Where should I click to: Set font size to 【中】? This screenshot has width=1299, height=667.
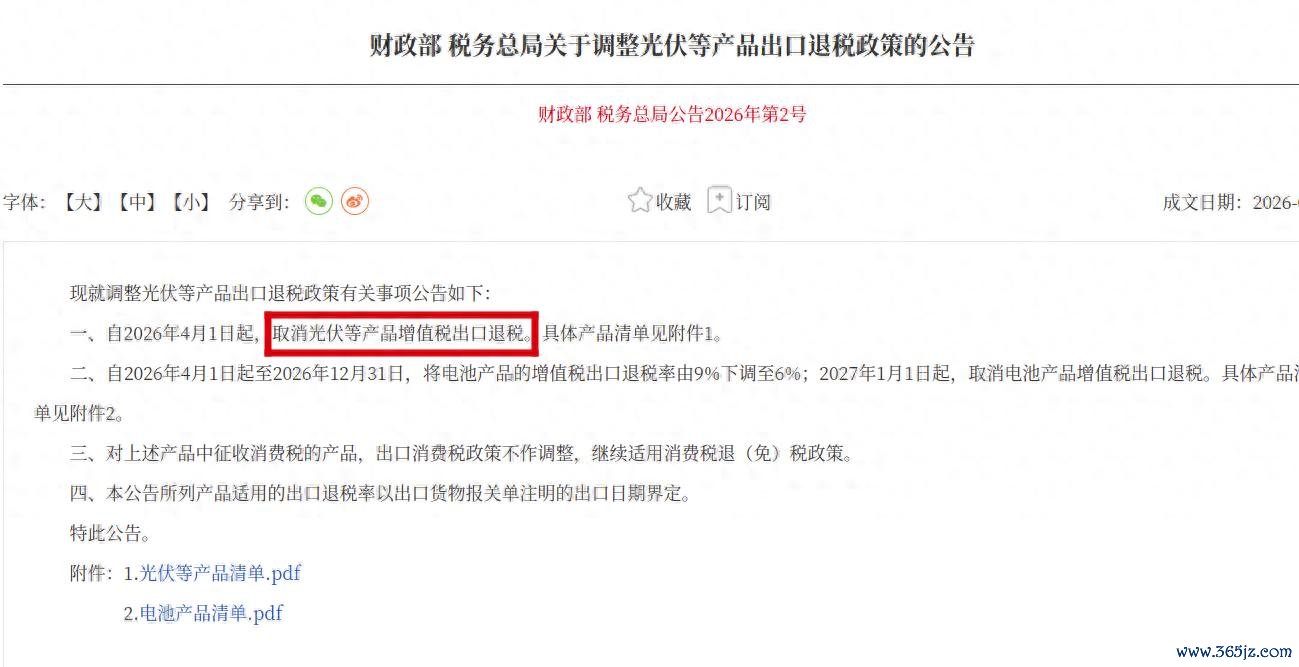tap(134, 202)
